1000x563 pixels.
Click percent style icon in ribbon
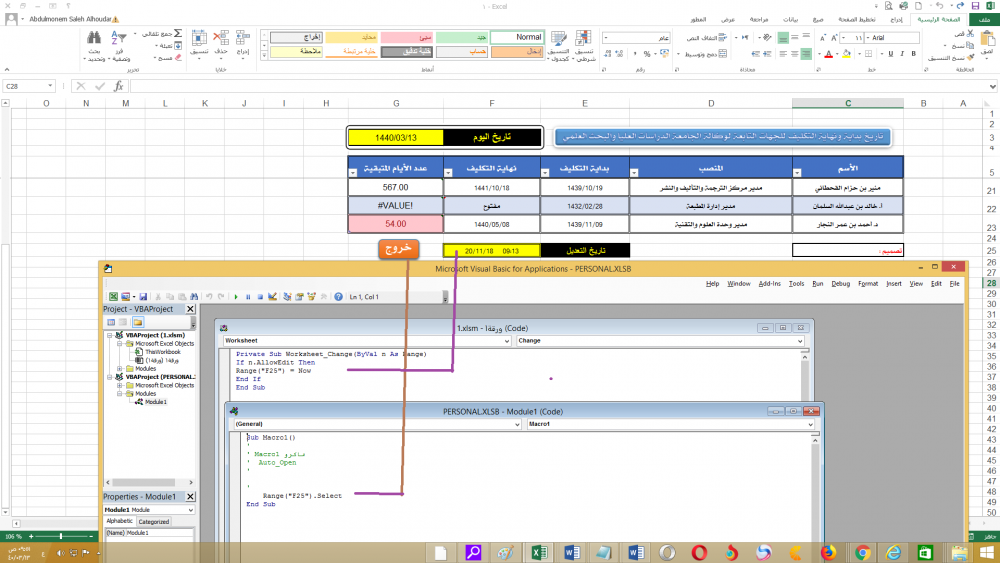[647, 54]
